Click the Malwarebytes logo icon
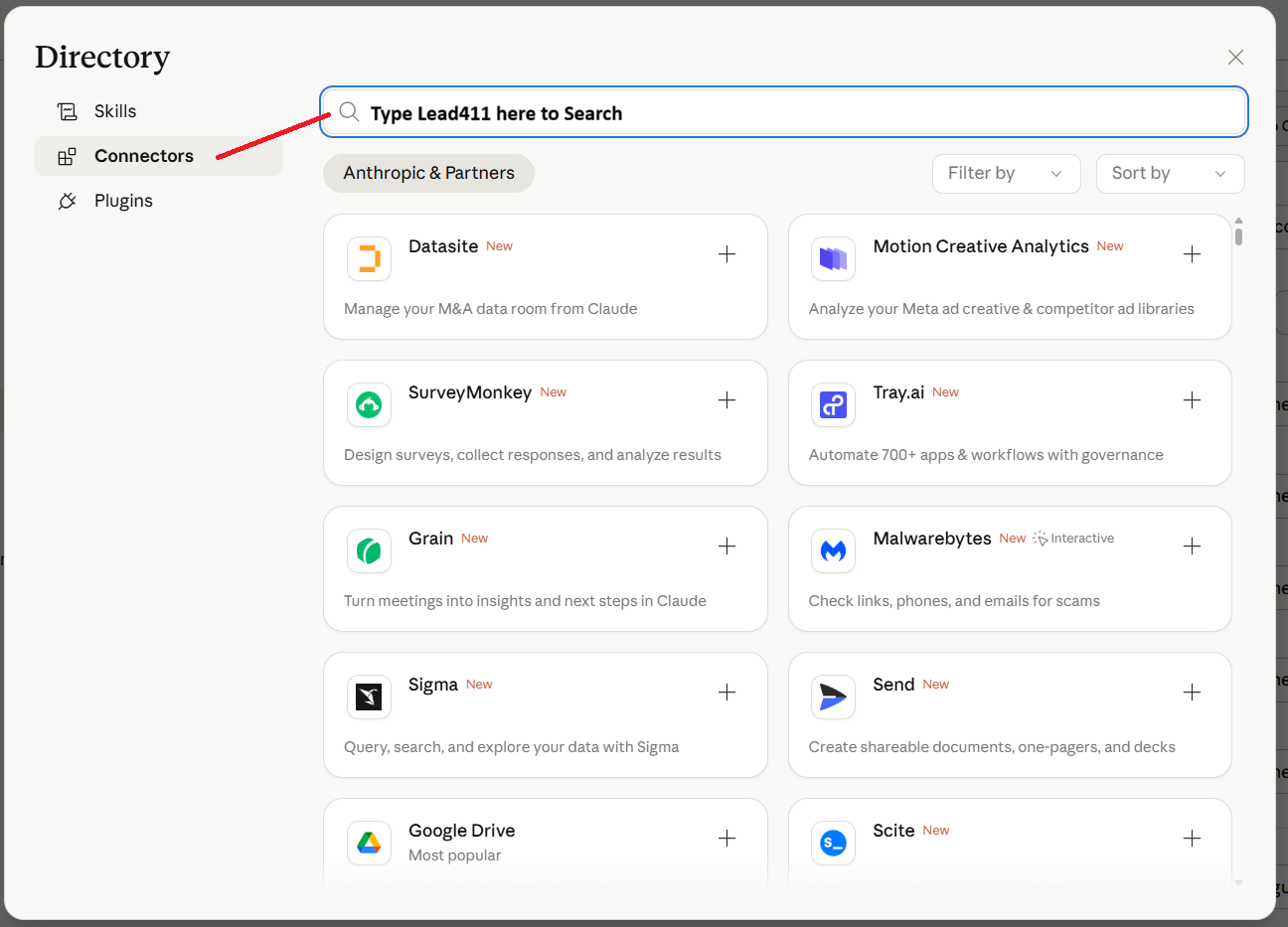This screenshot has width=1288, height=927. tap(833, 551)
